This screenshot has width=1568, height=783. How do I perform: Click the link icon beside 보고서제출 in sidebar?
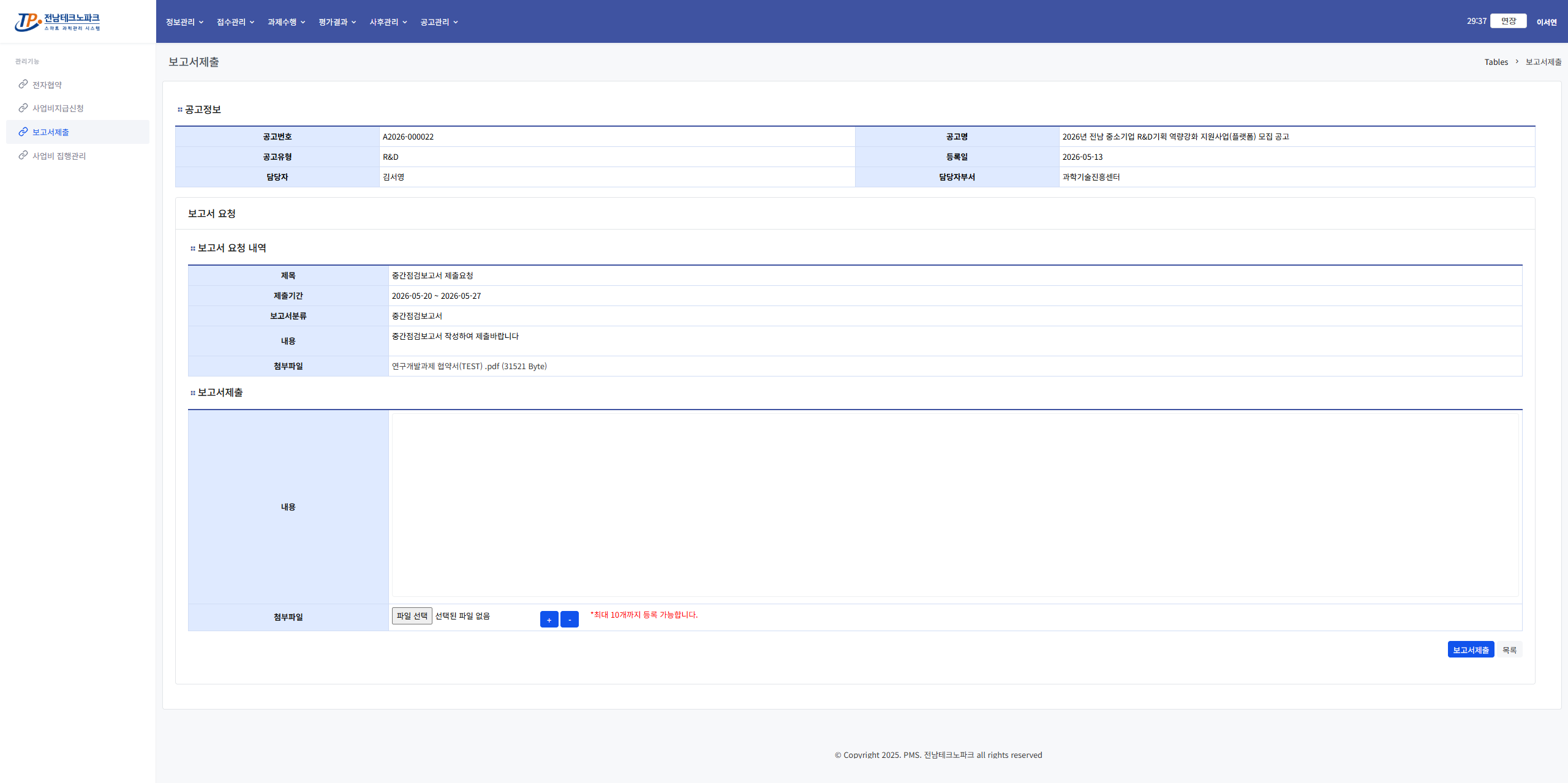point(23,132)
